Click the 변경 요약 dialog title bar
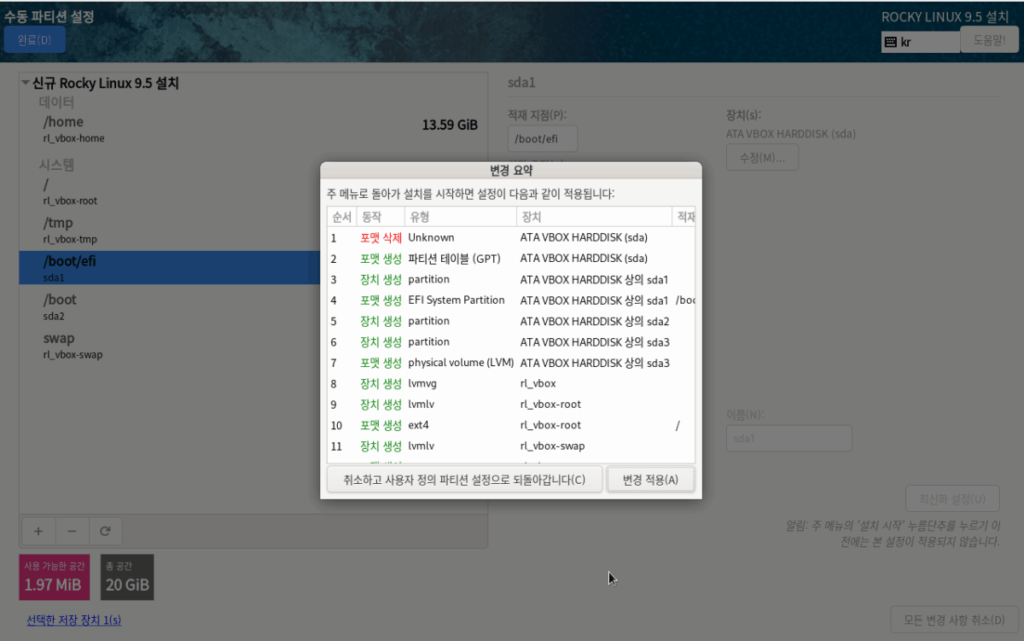This screenshot has width=1024, height=641. (511, 170)
